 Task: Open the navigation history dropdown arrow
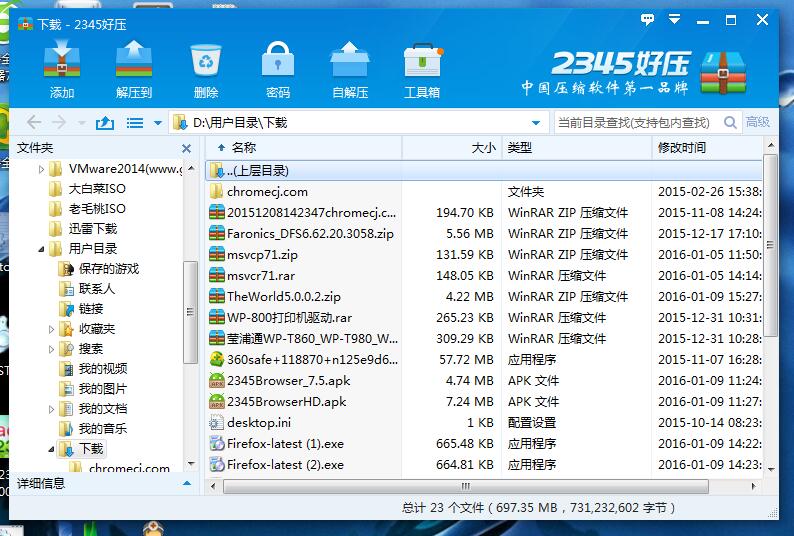[82, 123]
